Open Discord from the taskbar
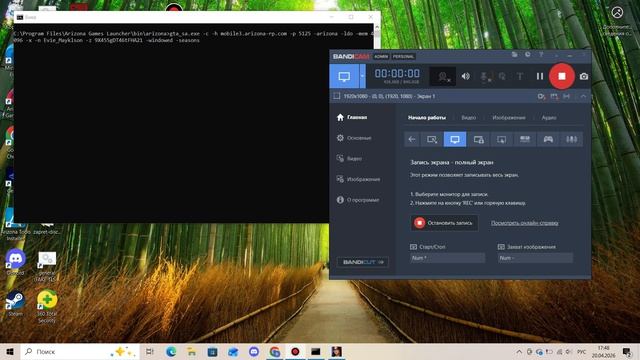Image resolution: width=640 pixels, height=360 pixels. [x=253, y=351]
